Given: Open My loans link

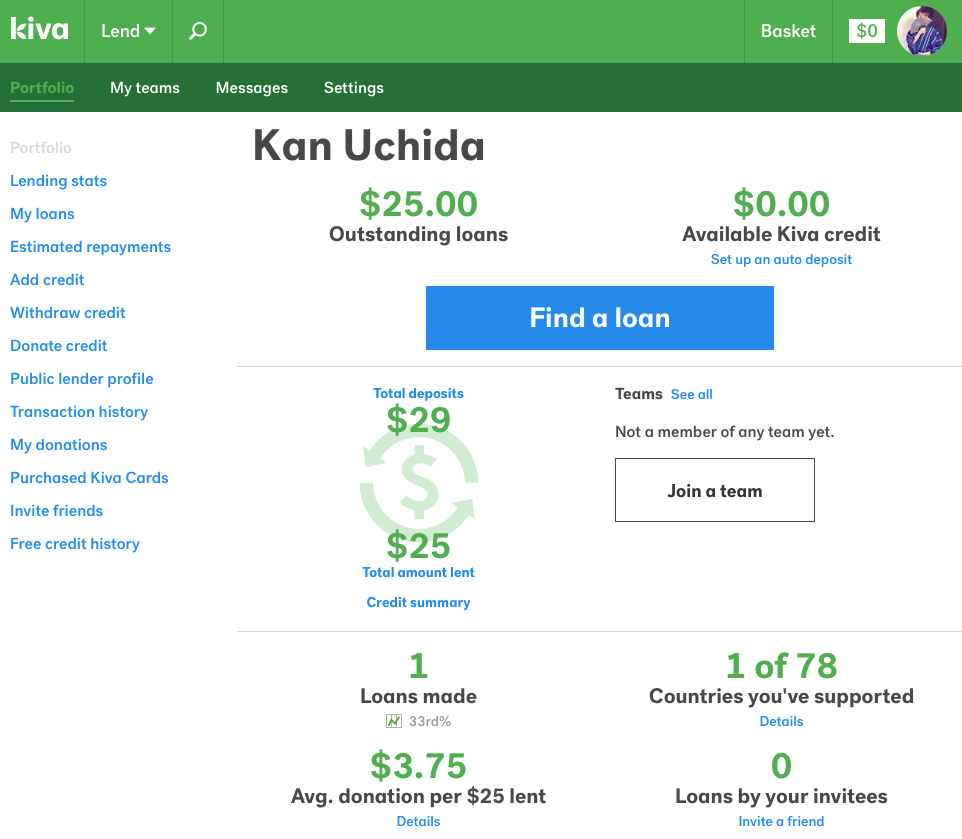Looking at the screenshot, I should coord(42,214).
